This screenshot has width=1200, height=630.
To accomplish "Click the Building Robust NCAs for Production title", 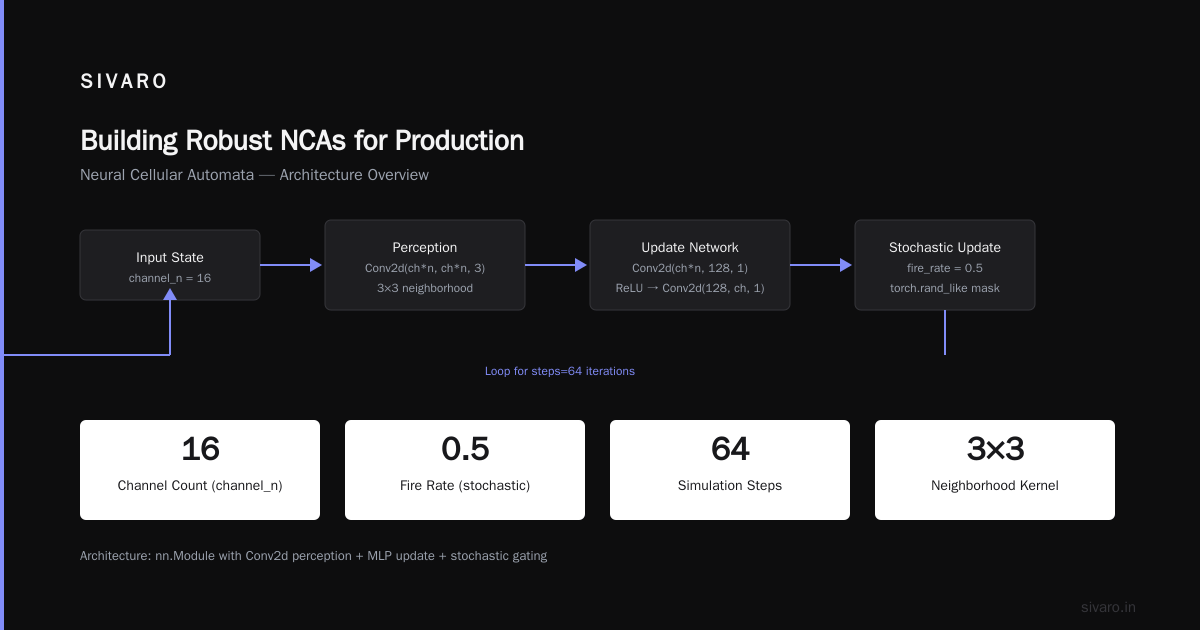I will point(302,140).
